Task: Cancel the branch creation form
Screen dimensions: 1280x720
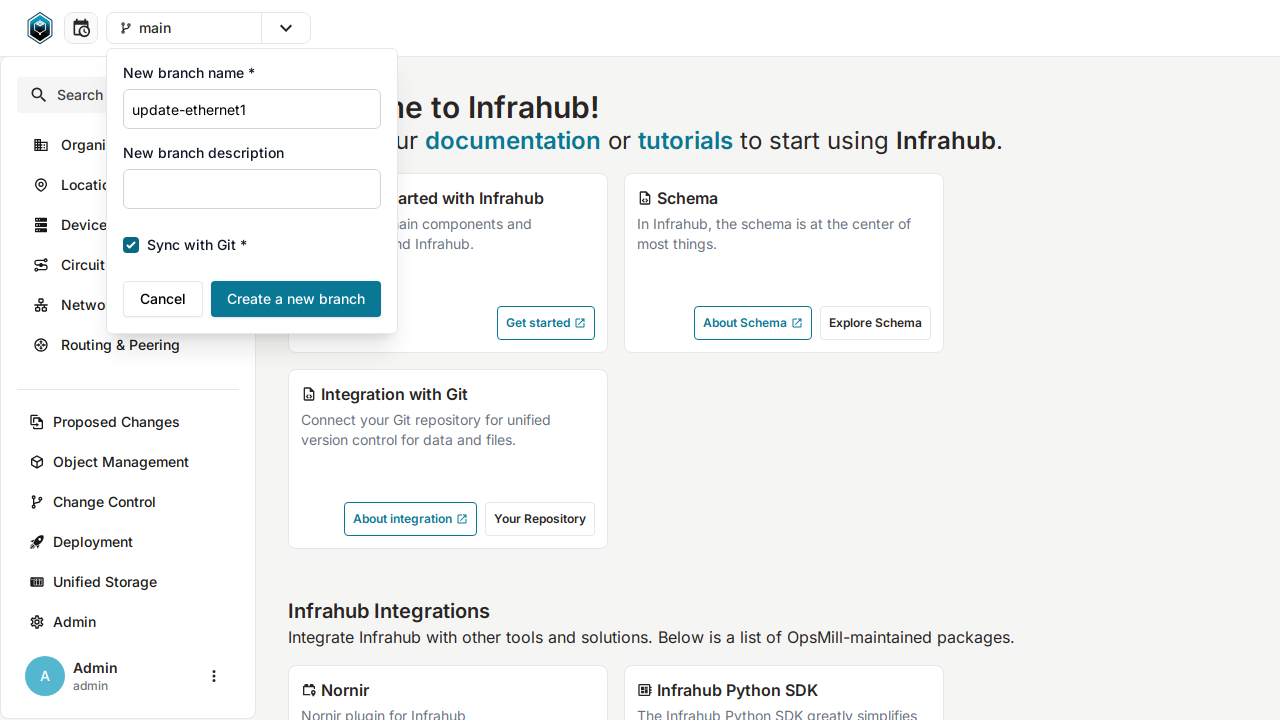Action: (162, 298)
